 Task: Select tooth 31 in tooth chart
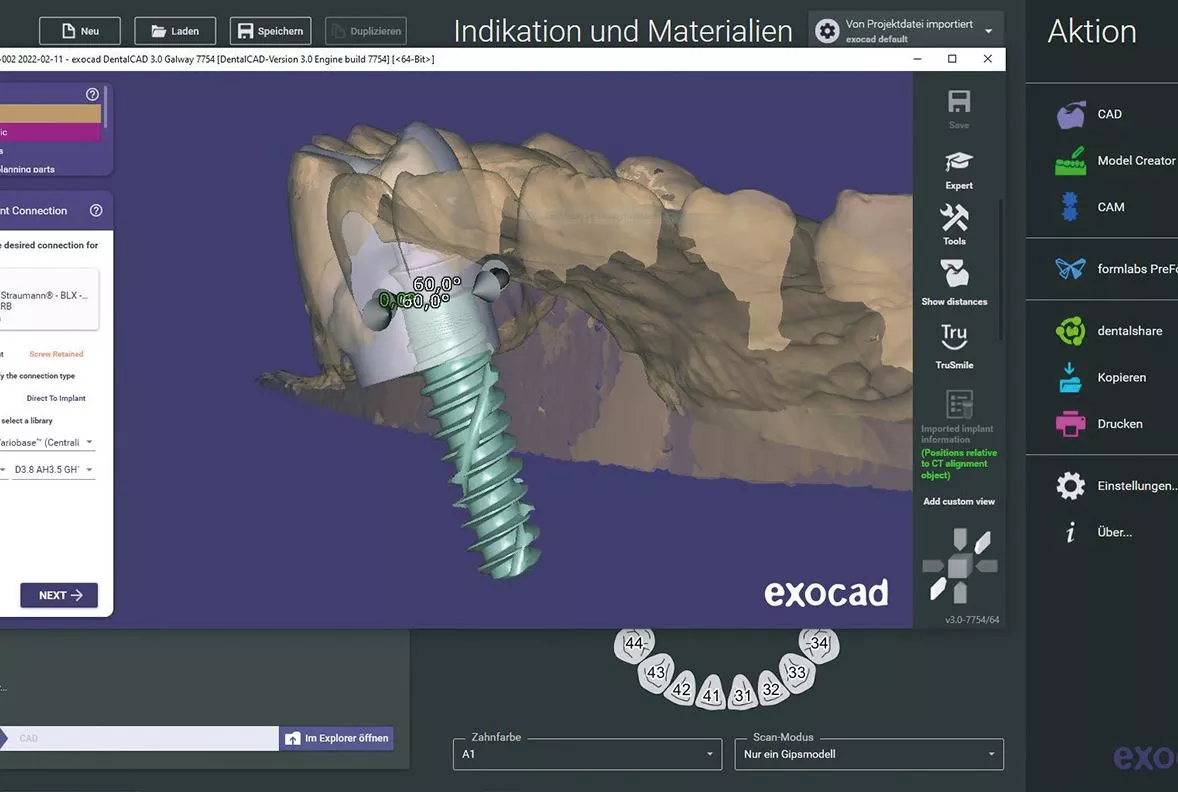(x=742, y=694)
